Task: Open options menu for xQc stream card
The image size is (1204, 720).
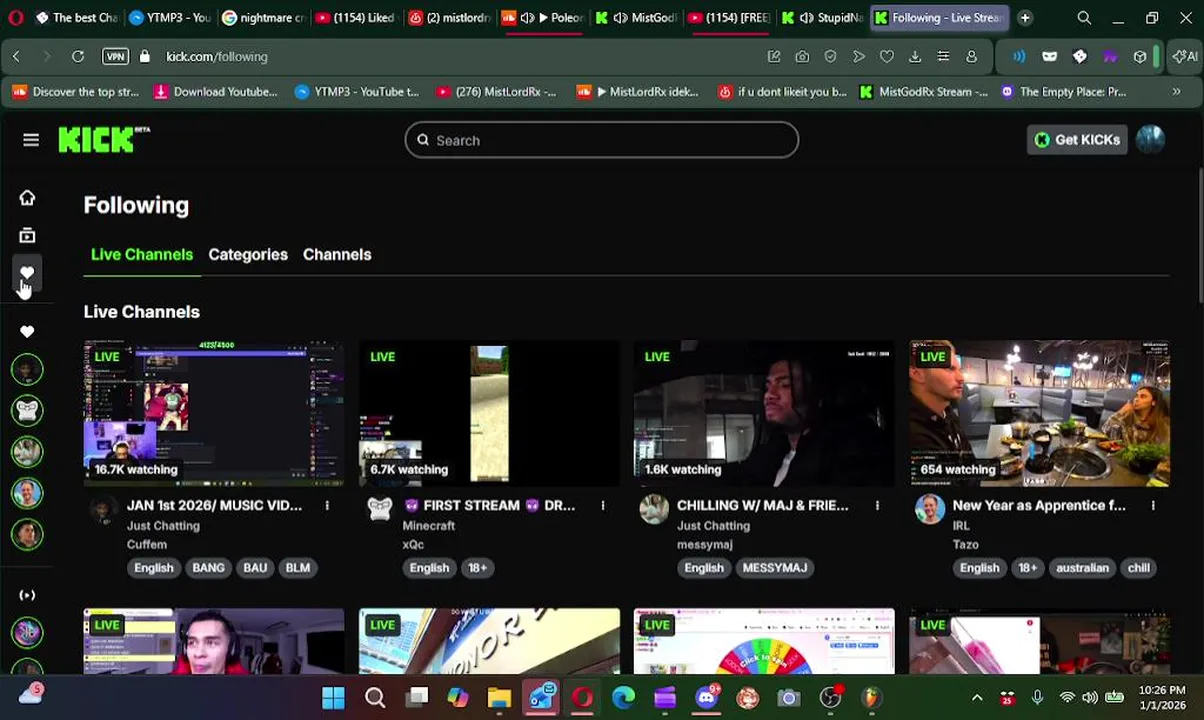Action: pos(602,506)
